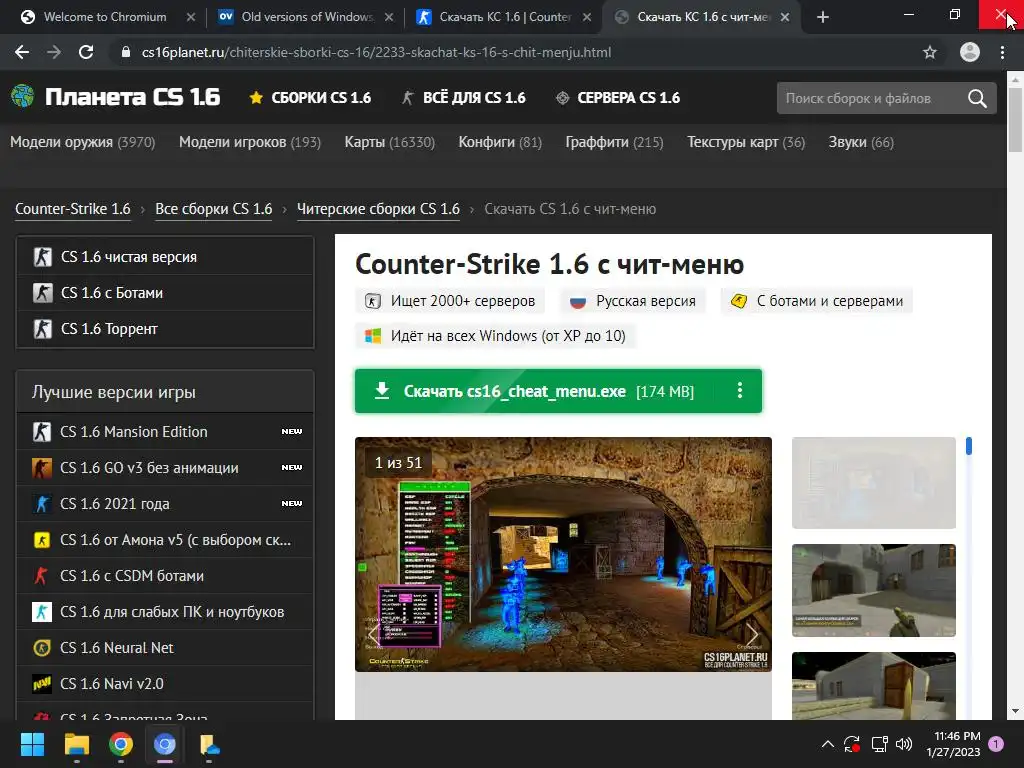Follow the Все сборки CS 1.6 breadcrumb
This screenshot has height=768, width=1024.
tap(214, 209)
